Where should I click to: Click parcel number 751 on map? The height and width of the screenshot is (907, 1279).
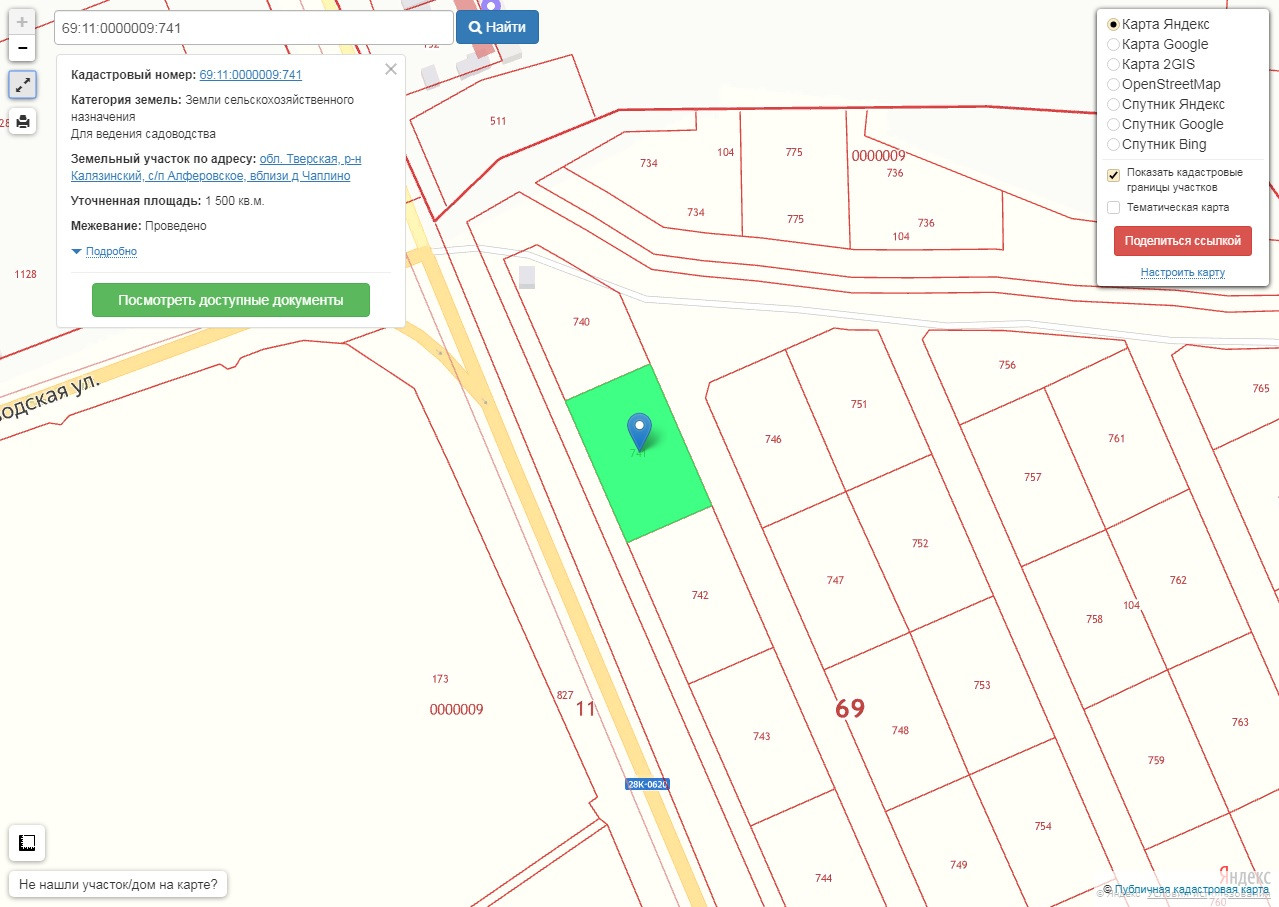(859, 404)
